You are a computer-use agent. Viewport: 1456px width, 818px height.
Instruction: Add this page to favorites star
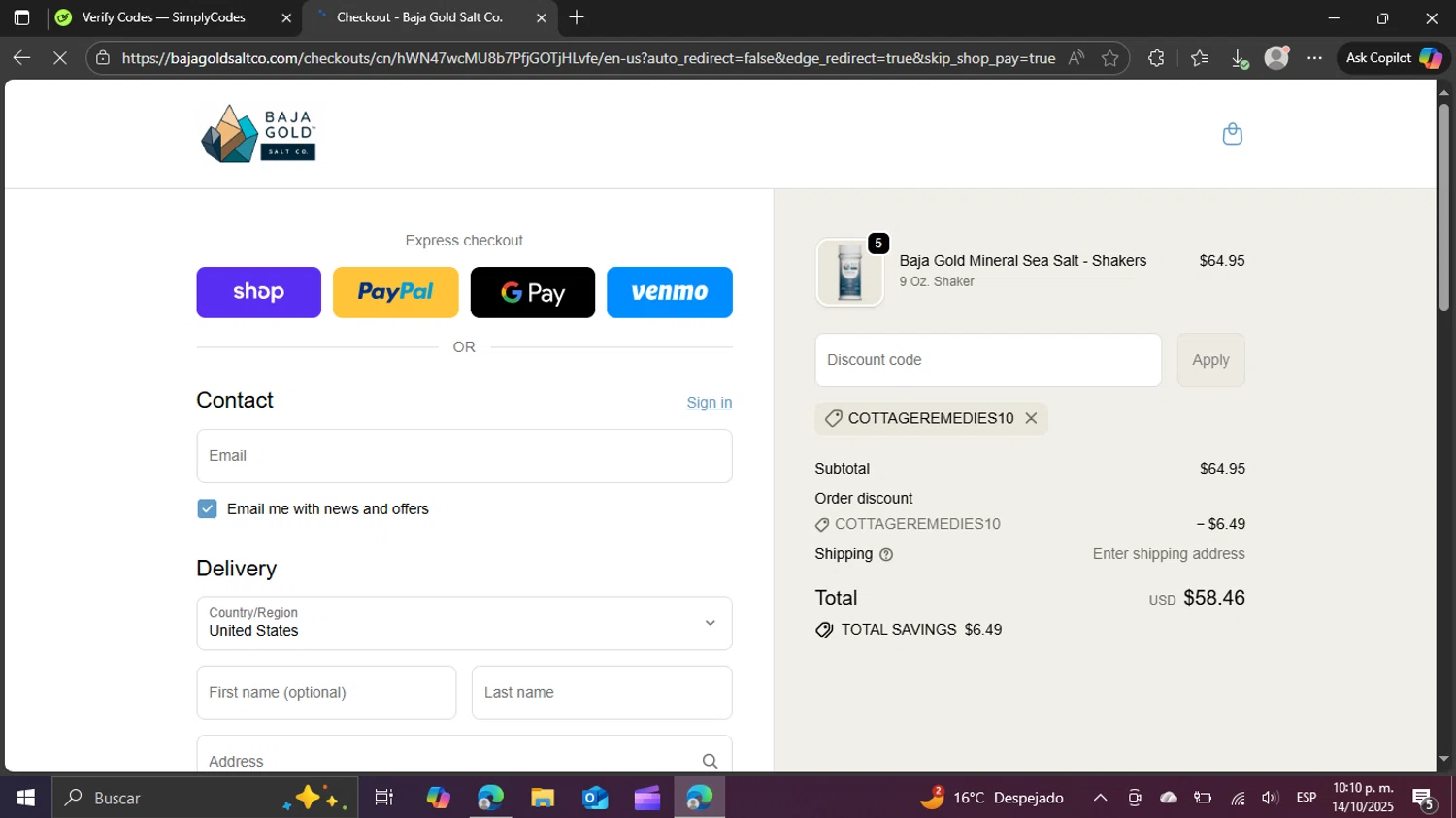[1109, 58]
